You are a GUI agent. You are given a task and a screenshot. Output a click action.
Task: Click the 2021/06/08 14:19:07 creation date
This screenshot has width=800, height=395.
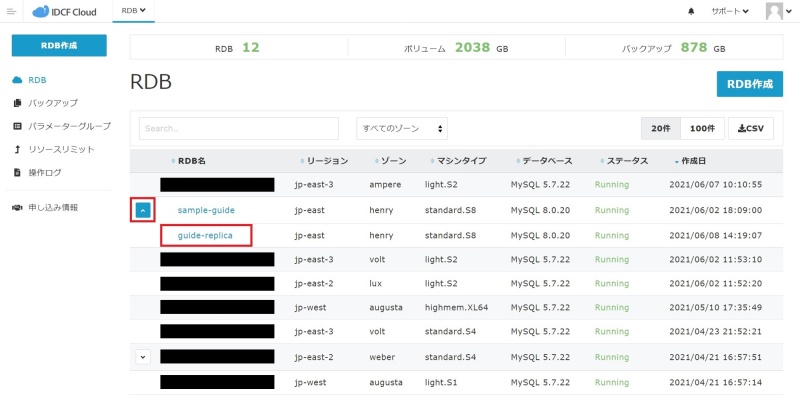715,235
